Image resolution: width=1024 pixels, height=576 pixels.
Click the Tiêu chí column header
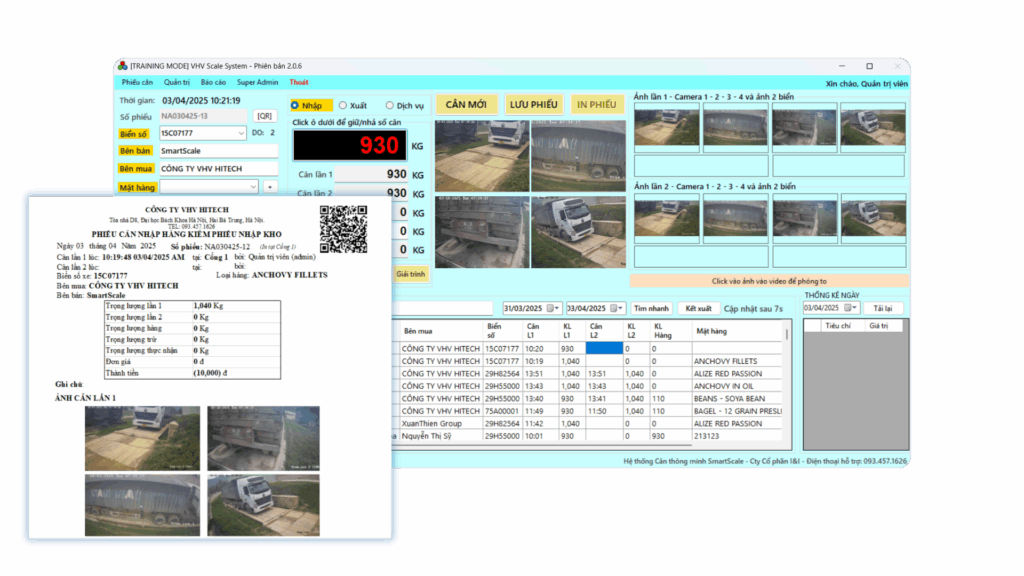tap(838, 326)
